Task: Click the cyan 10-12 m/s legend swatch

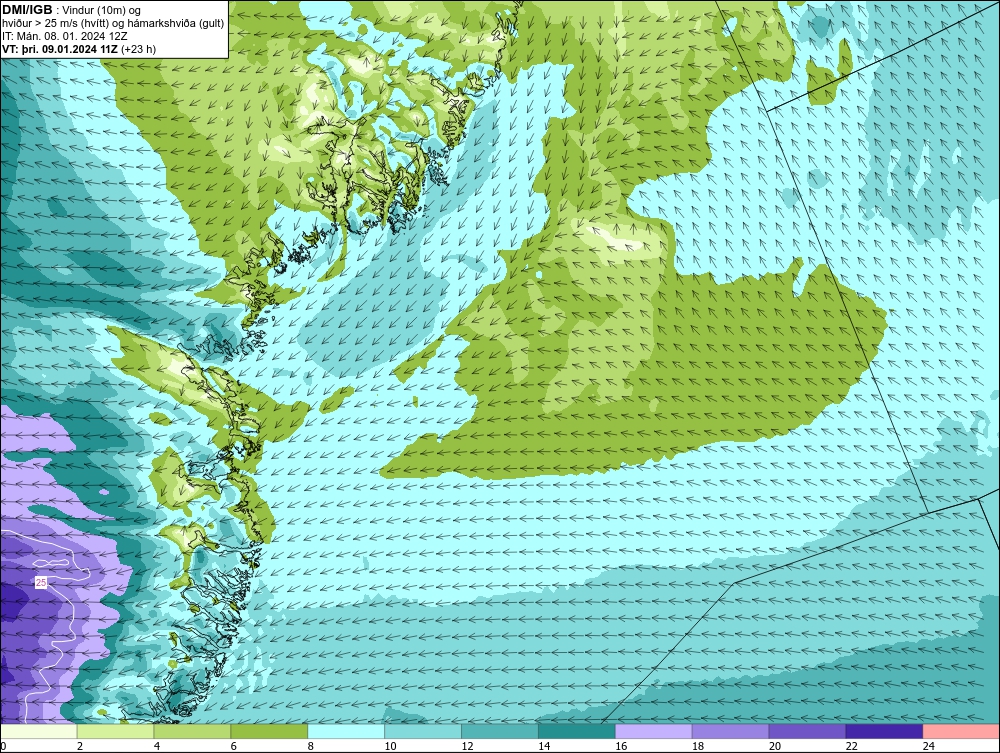Action: coord(423,731)
